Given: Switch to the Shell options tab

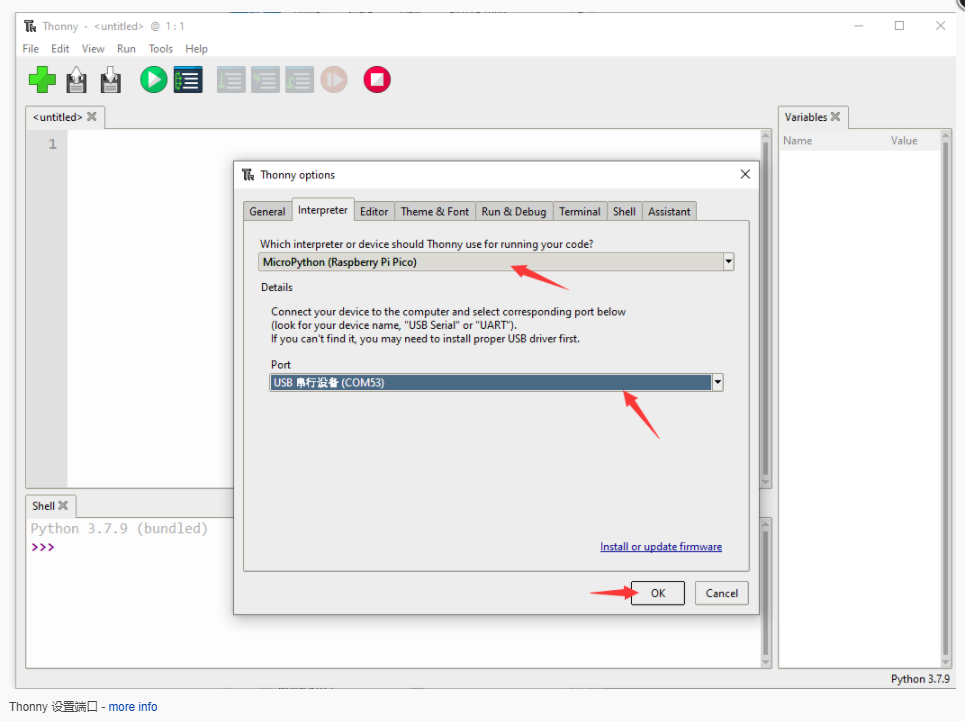Looking at the screenshot, I should point(624,211).
